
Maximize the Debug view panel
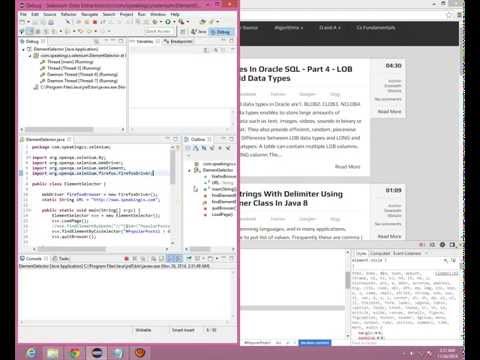tap(121, 41)
